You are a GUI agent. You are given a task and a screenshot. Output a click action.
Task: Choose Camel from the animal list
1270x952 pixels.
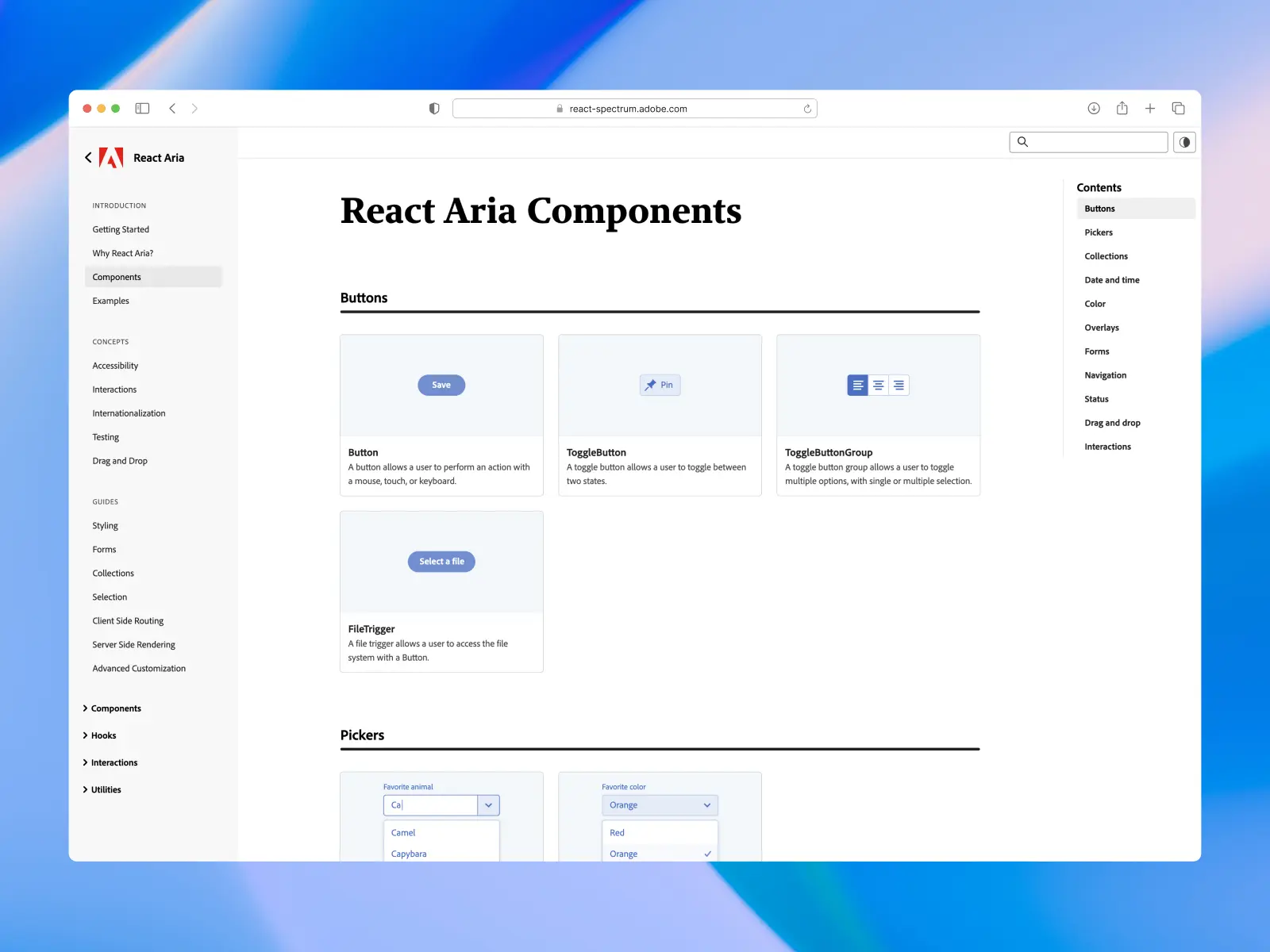point(441,833)
